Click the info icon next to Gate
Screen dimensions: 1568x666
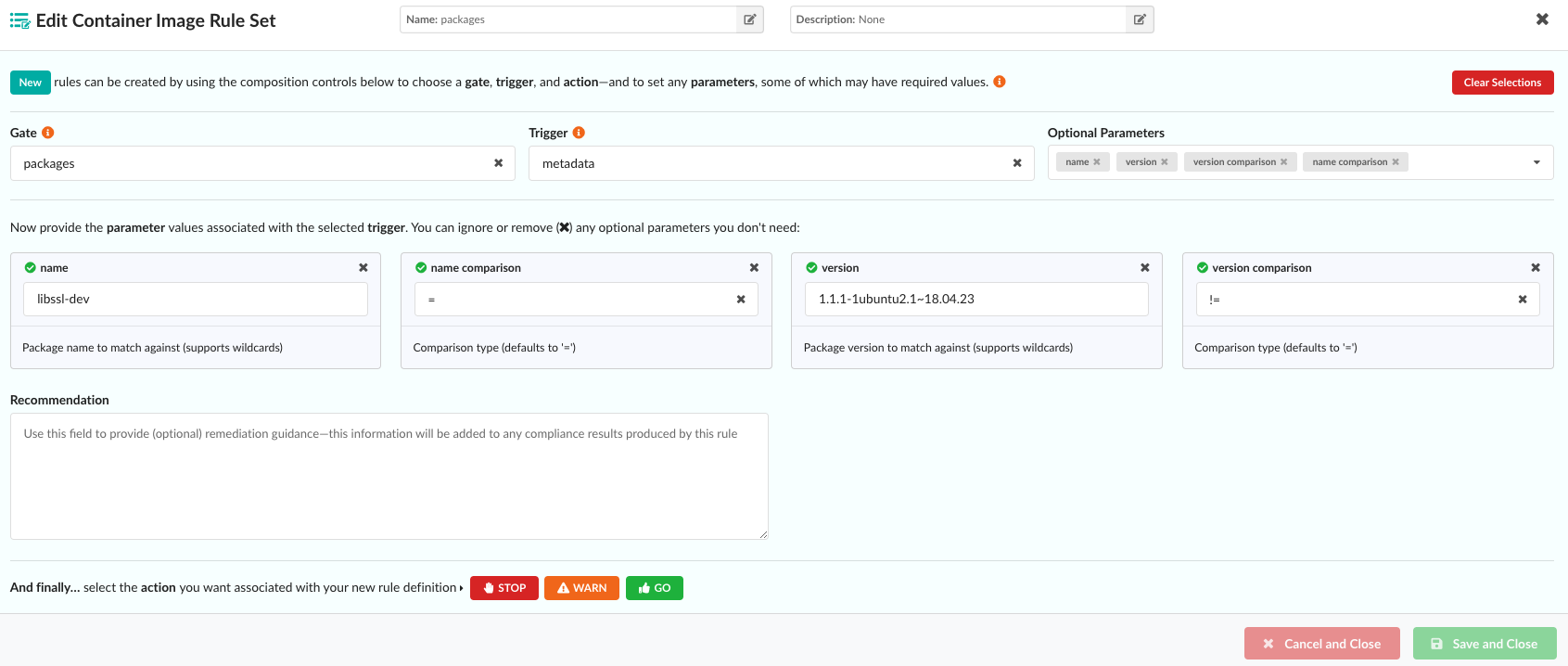pos(48,133)
